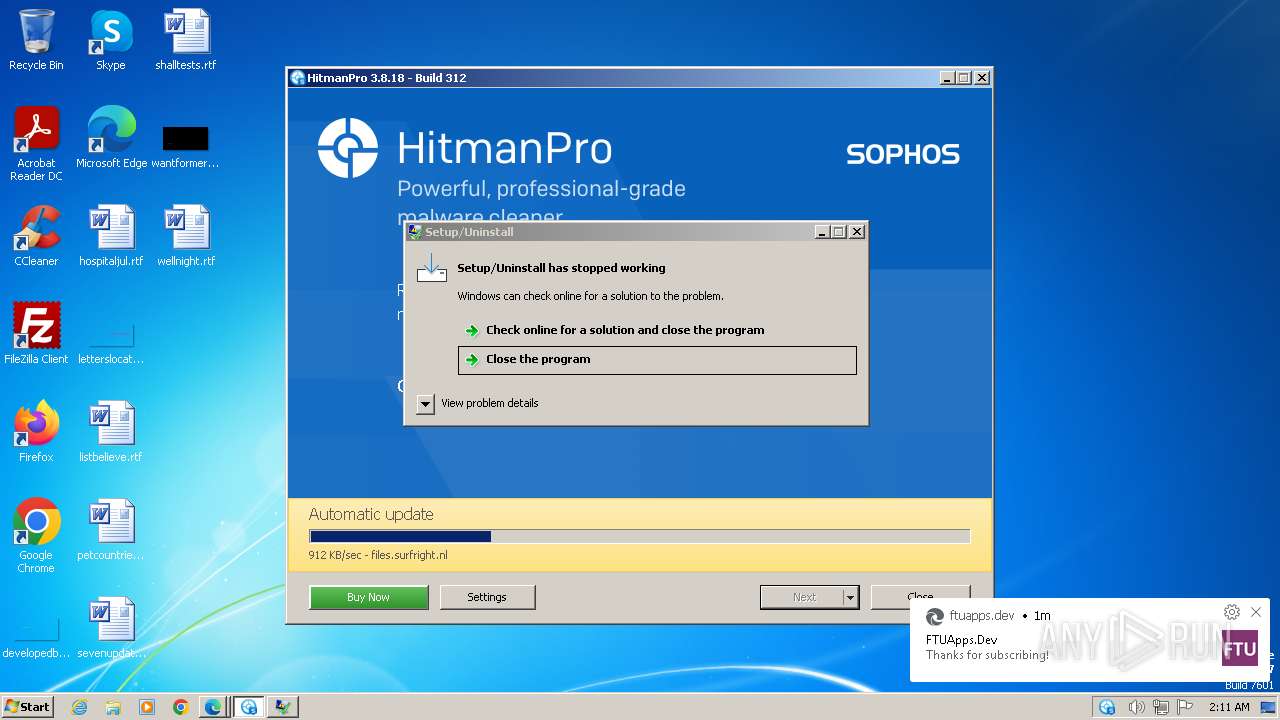This screenshot has height=720, width=1280.
Task: Select the letterslocat desktop file
Action: (111, 345)
